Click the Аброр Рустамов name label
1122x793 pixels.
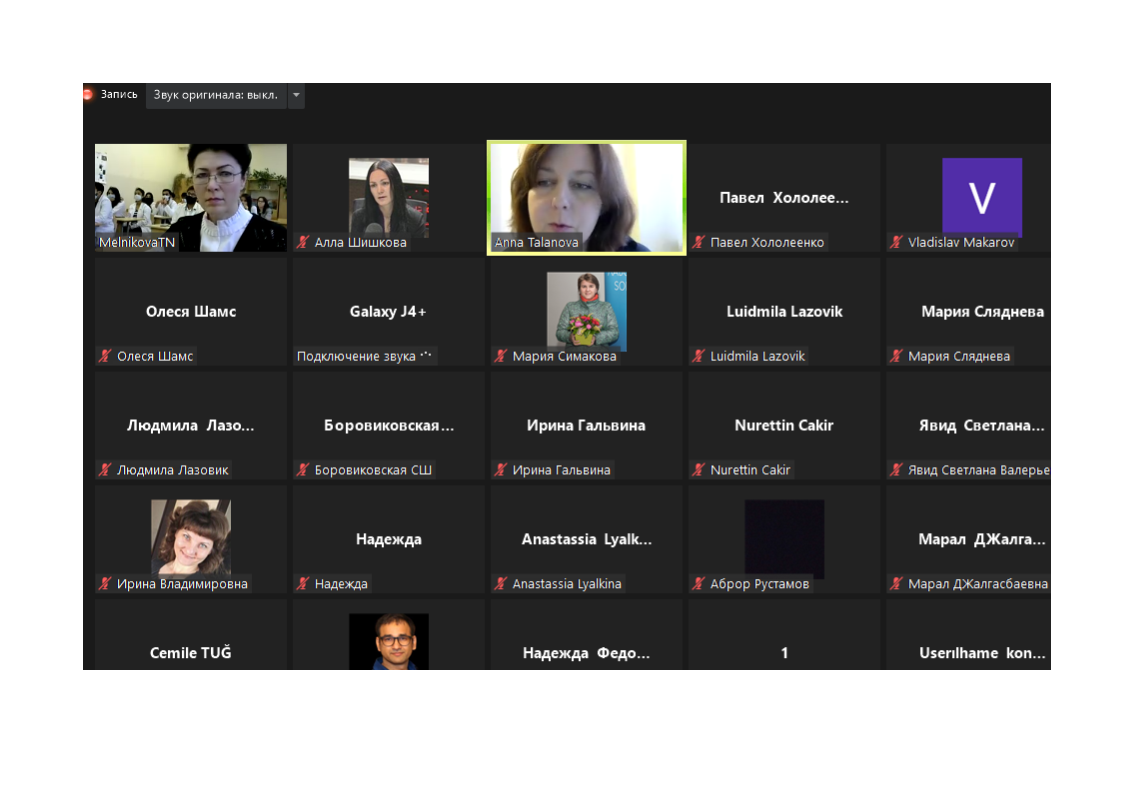759,583
